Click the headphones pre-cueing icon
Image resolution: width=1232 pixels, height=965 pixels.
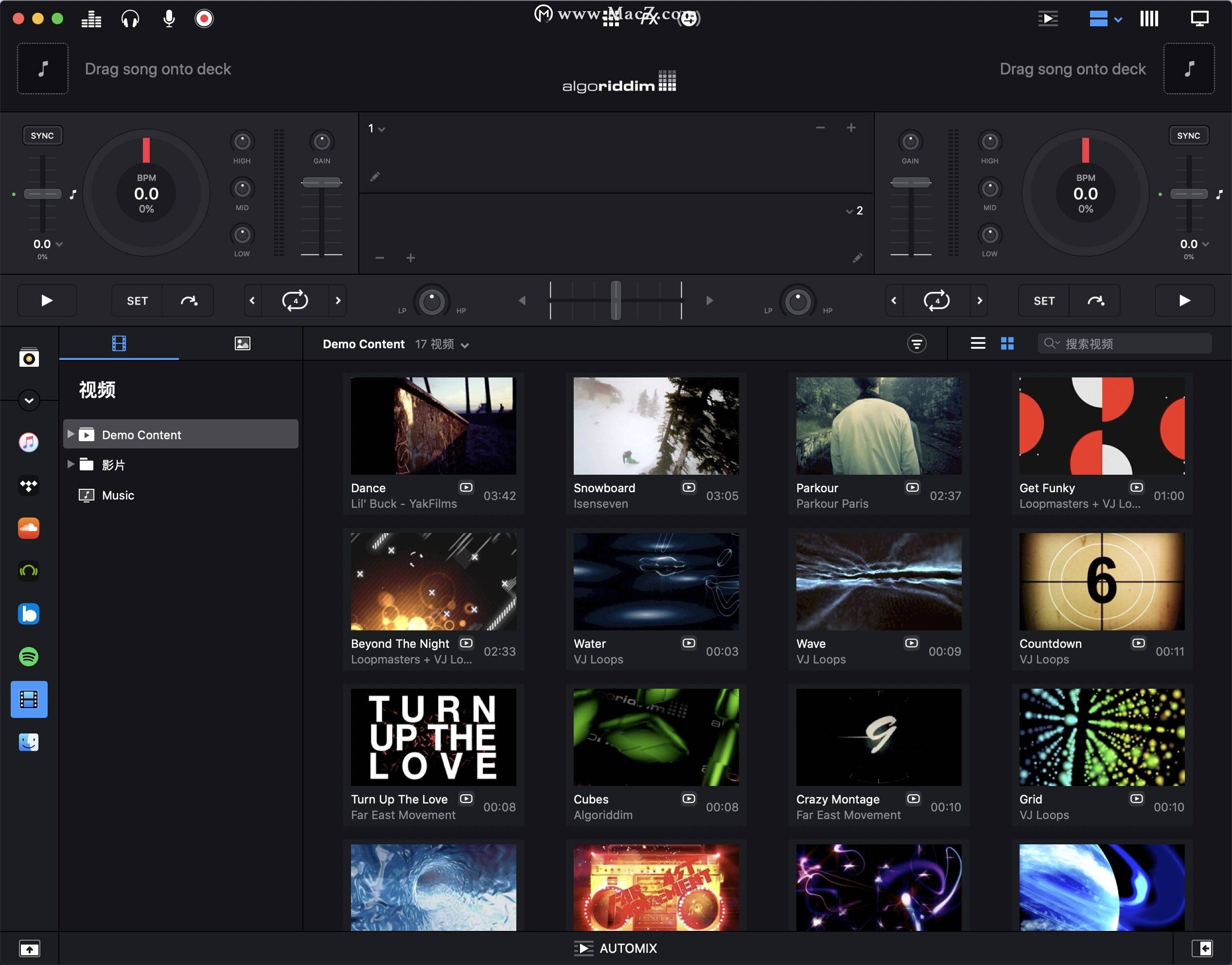[x=130, y=19]
